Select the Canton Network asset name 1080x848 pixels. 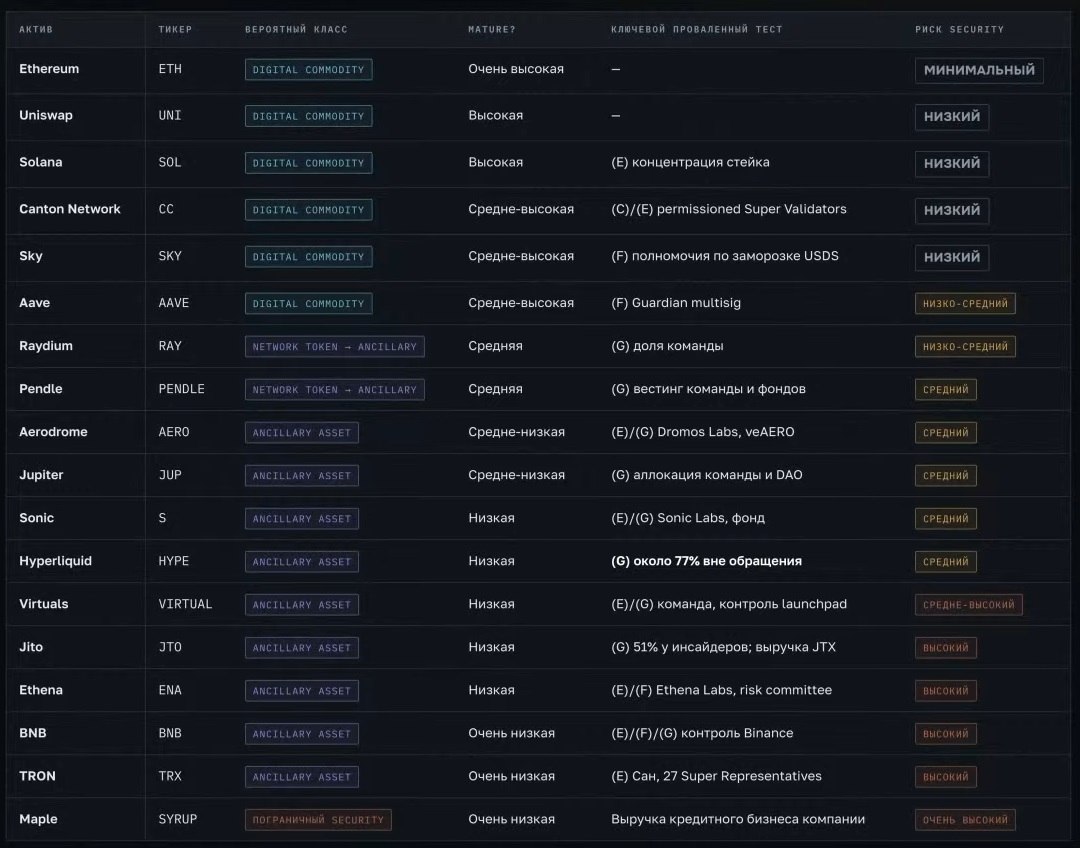(x=70, y=209)
